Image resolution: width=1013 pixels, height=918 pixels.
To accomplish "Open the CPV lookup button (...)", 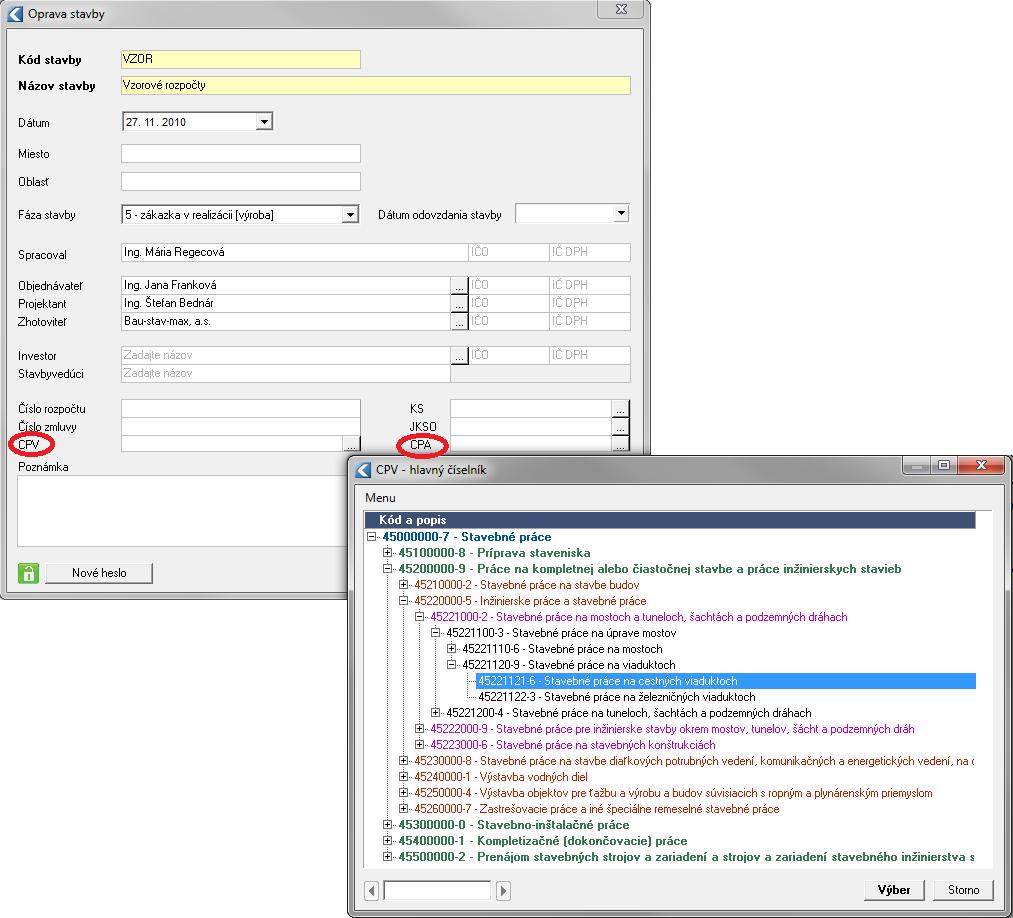I will [351, 444].
